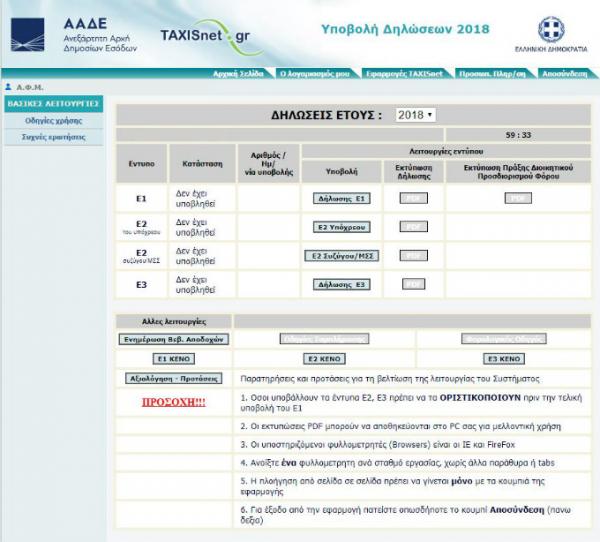Click the AADE logo
The height and width of the screenshot is (542, 600).
click(28, 35)
